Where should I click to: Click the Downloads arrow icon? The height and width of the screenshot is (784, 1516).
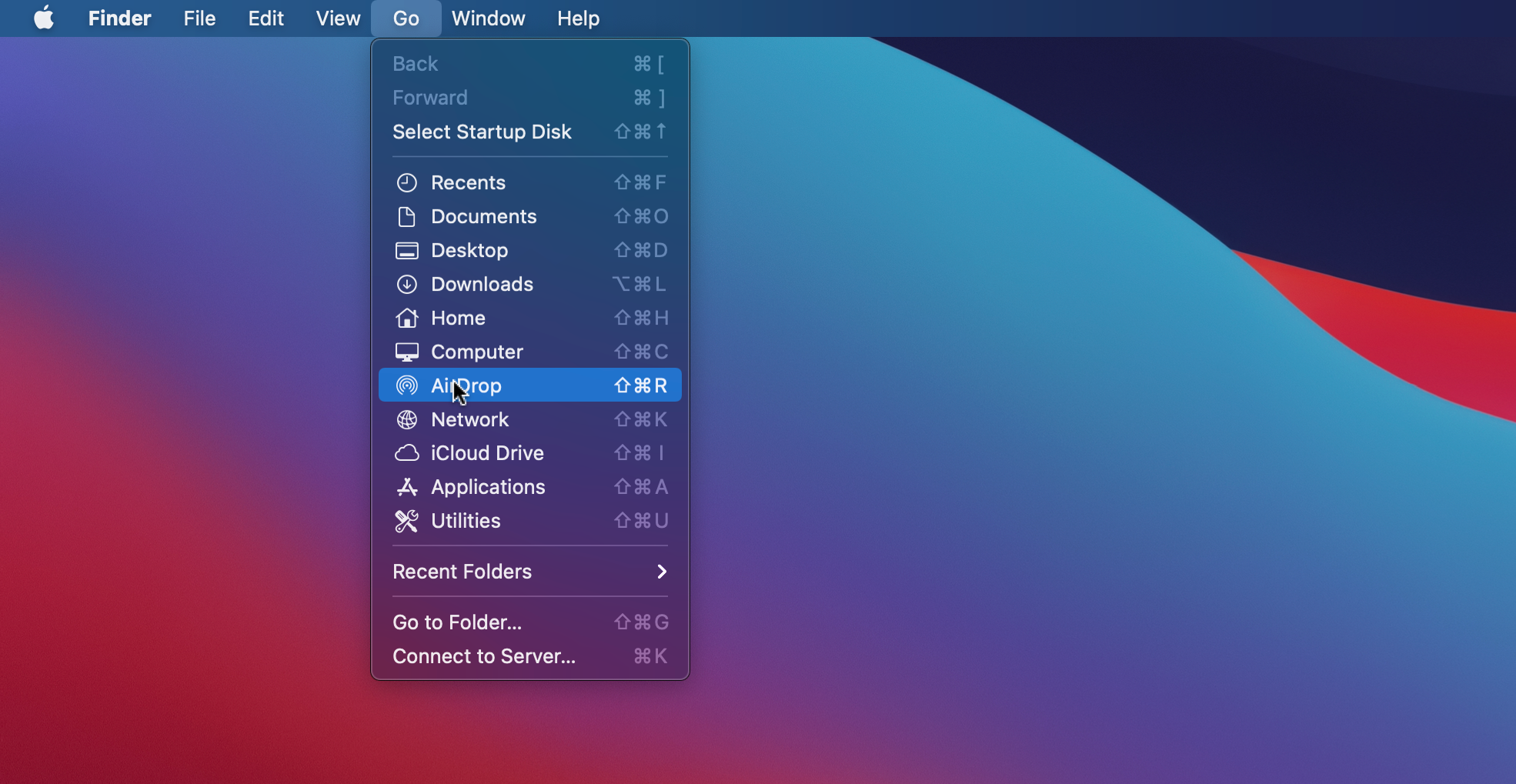(x=406, y=284)
